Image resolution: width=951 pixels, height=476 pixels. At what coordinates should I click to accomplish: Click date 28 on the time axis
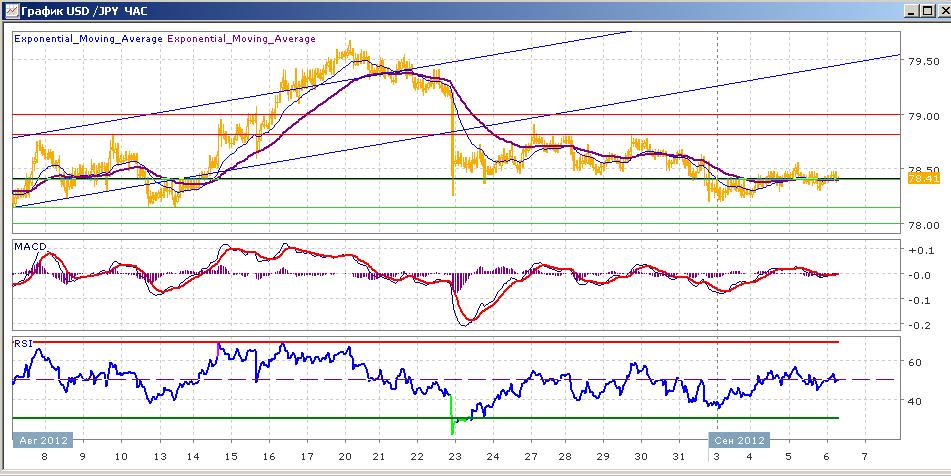click(x=565, y=457)
